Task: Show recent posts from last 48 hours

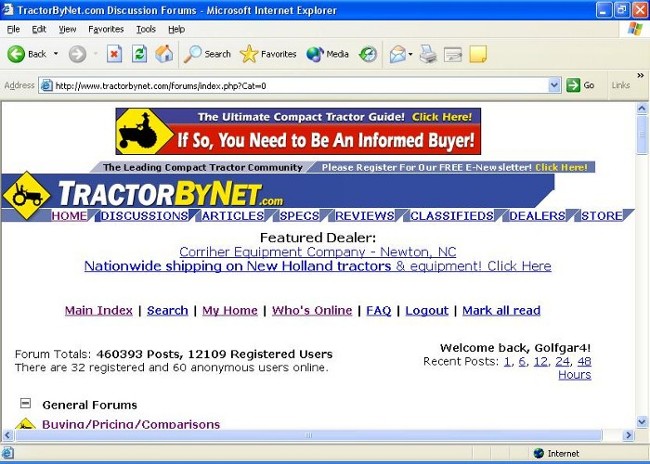Action: (584, 362)
